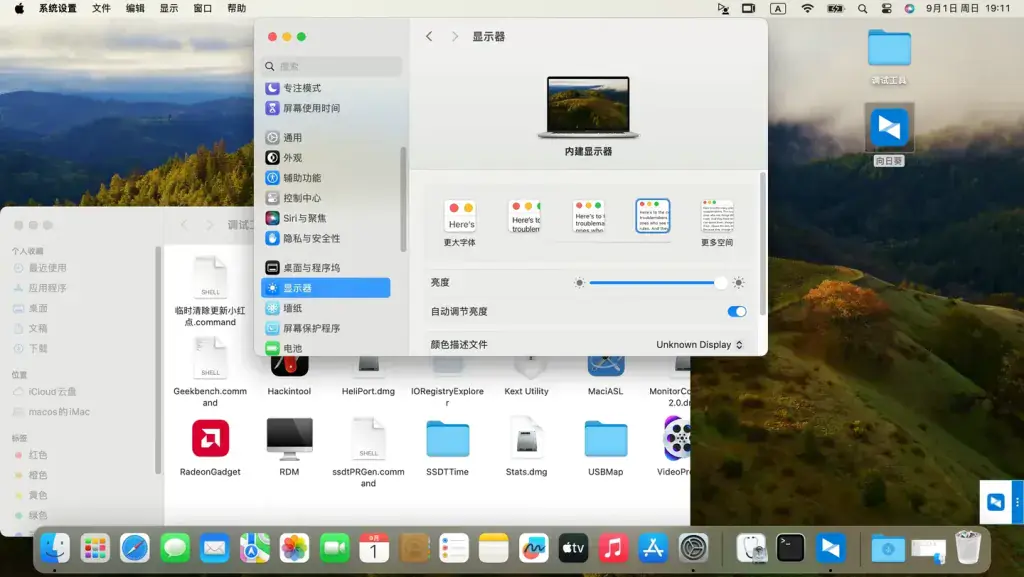Click the 橙色 tag in Finder

(x=30, y=475)
